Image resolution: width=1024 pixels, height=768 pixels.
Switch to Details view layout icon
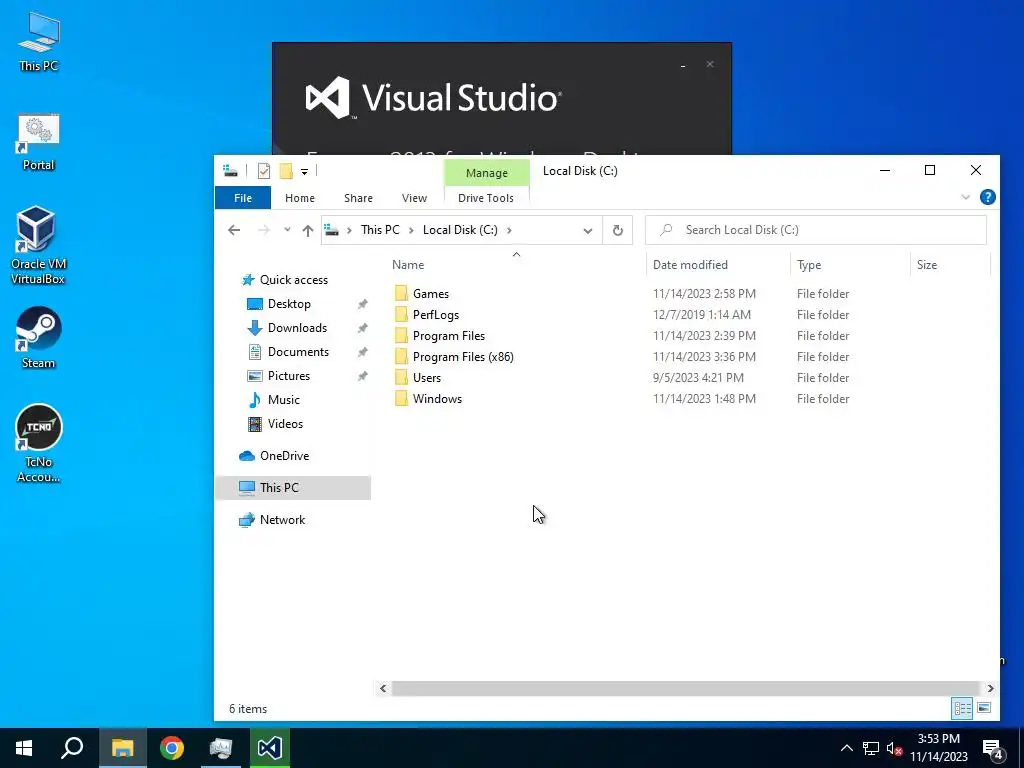[962, 708]
